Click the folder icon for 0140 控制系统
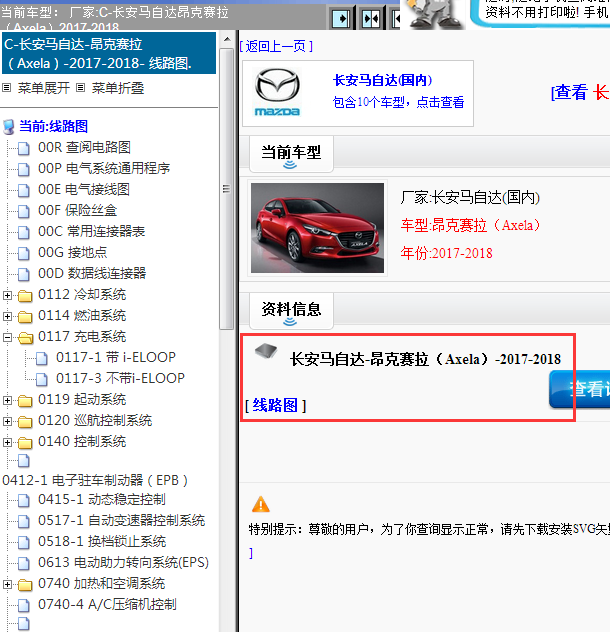This screenshot has width=610, height=632. 25,442
